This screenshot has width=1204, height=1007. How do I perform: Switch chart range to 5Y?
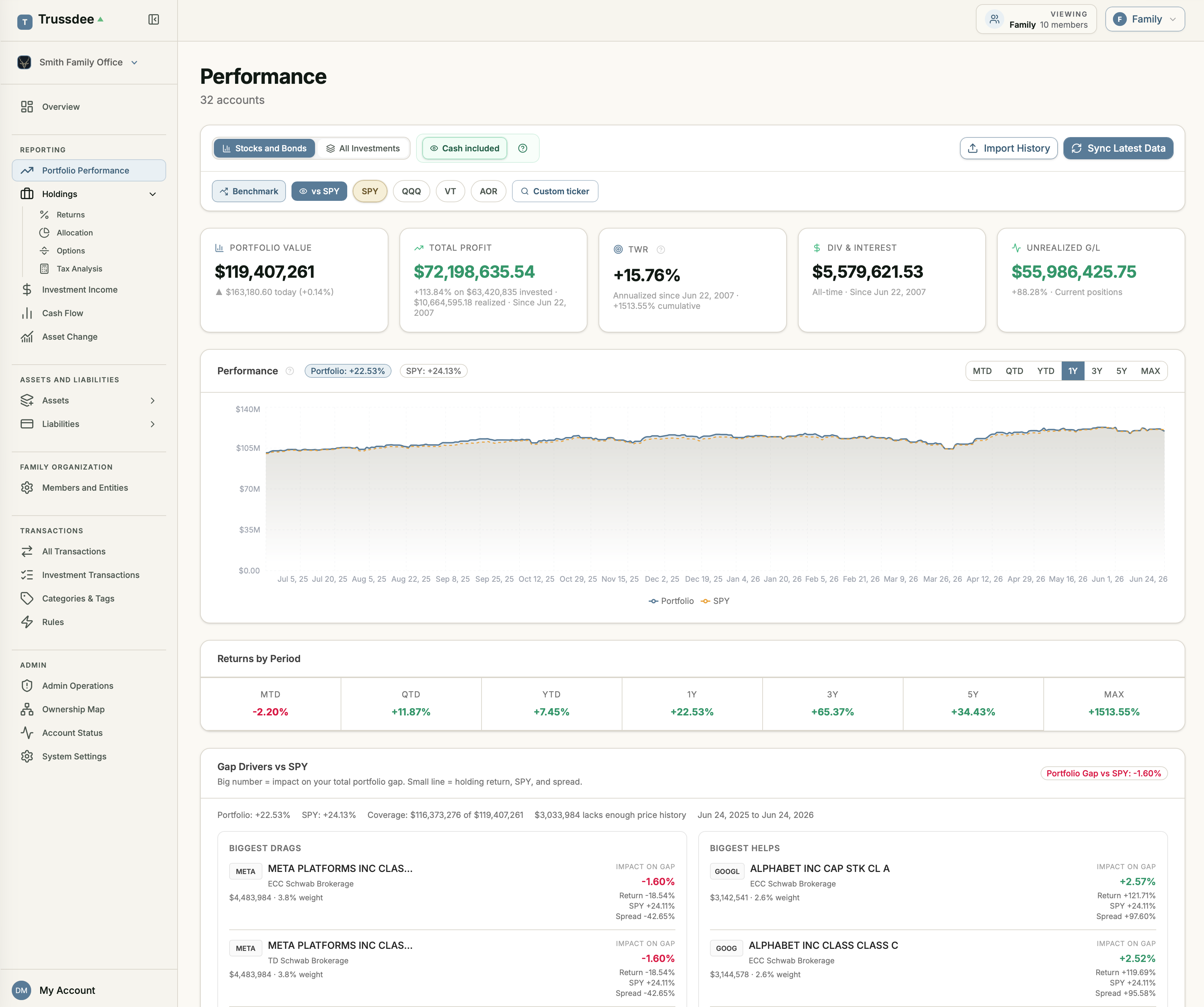[1122, 371]
